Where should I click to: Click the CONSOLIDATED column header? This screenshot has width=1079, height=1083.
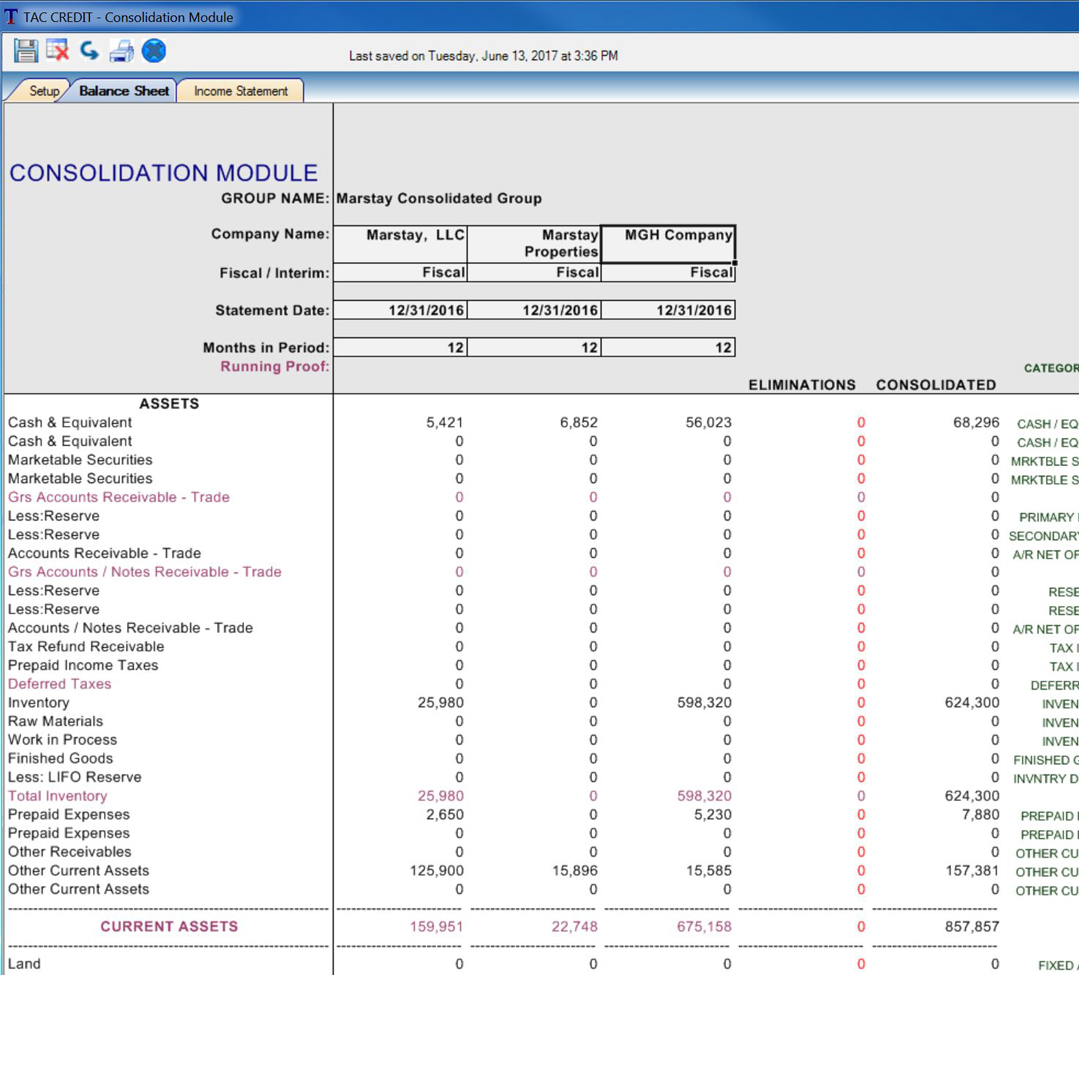point(936,385)
